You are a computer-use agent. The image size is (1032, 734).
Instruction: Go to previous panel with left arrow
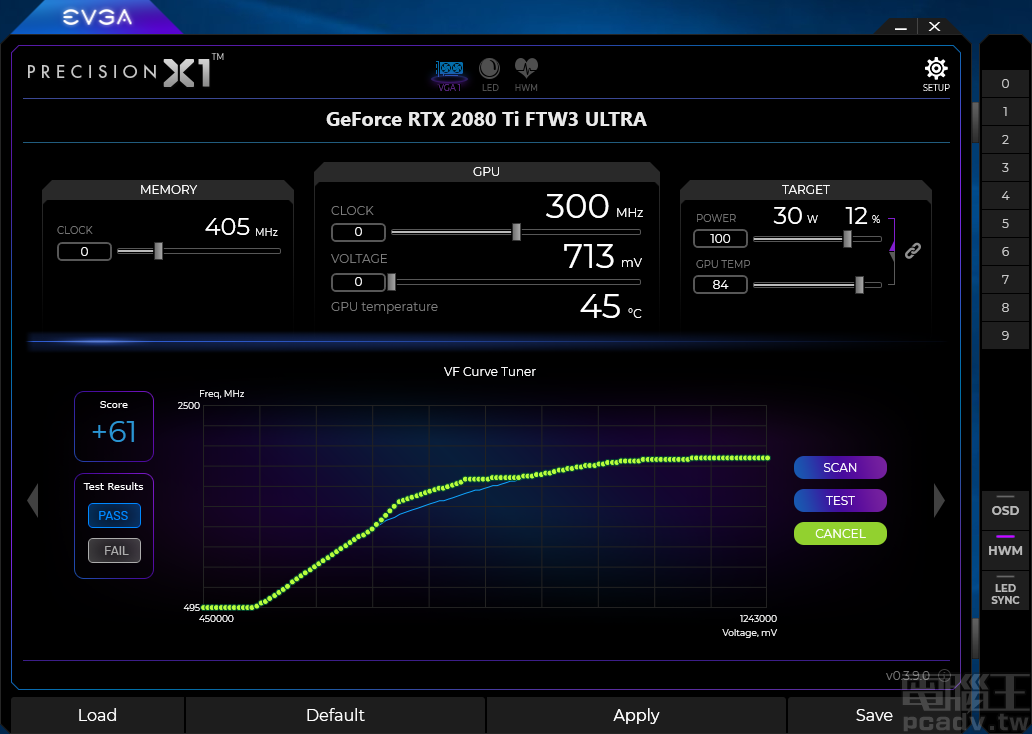33,501
